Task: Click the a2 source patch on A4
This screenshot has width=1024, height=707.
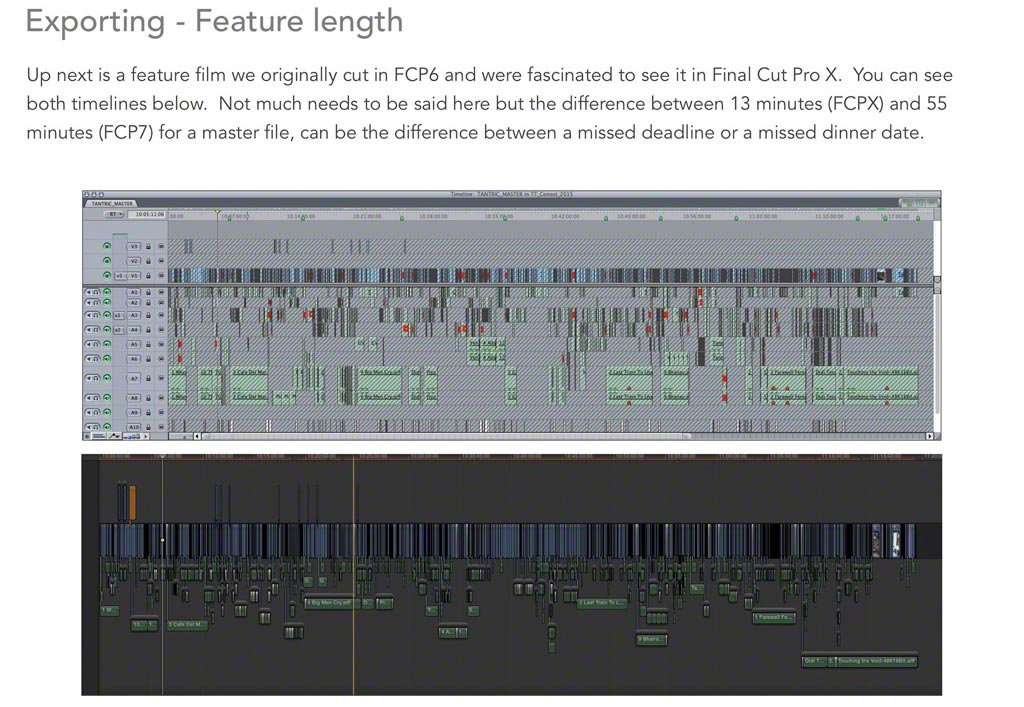Action: coord(120,330)
